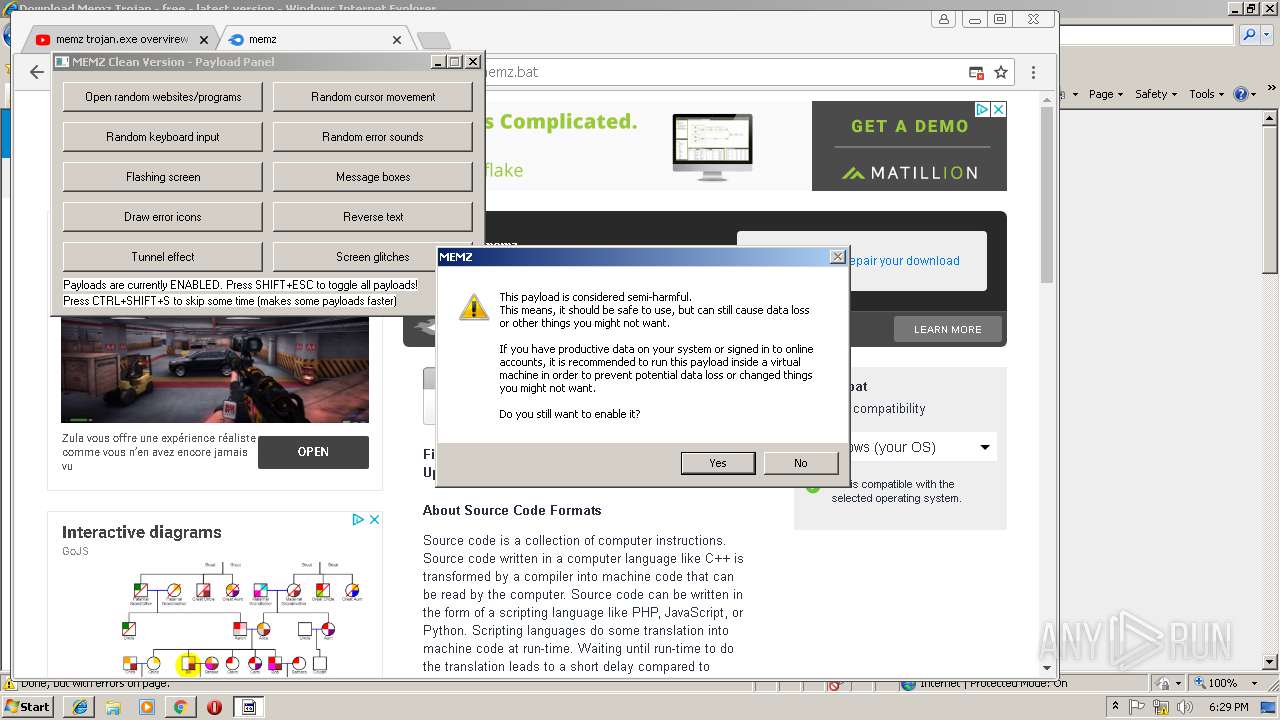Enable Open random websites/programs payload
This screenshot has height=720, width=1280.
click(x=163, y=97)
